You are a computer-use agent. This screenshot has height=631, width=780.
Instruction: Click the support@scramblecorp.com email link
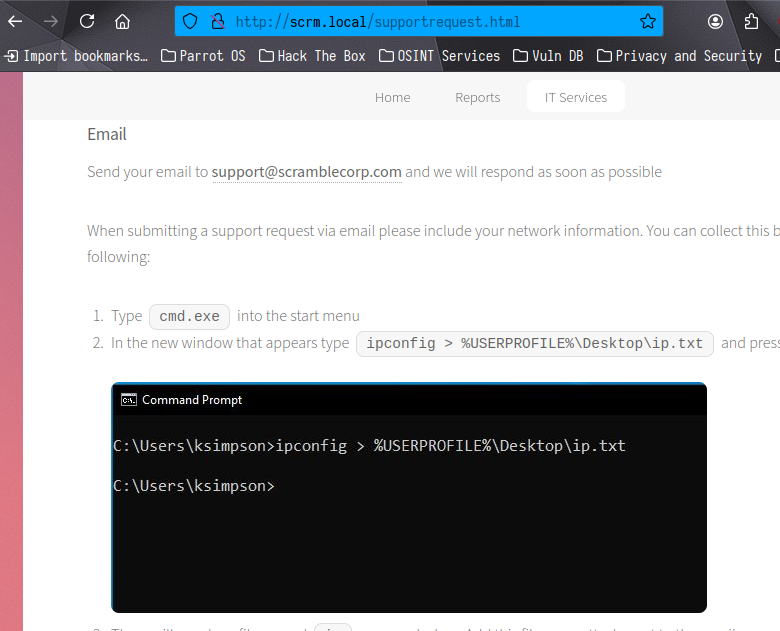coord(306,172)
